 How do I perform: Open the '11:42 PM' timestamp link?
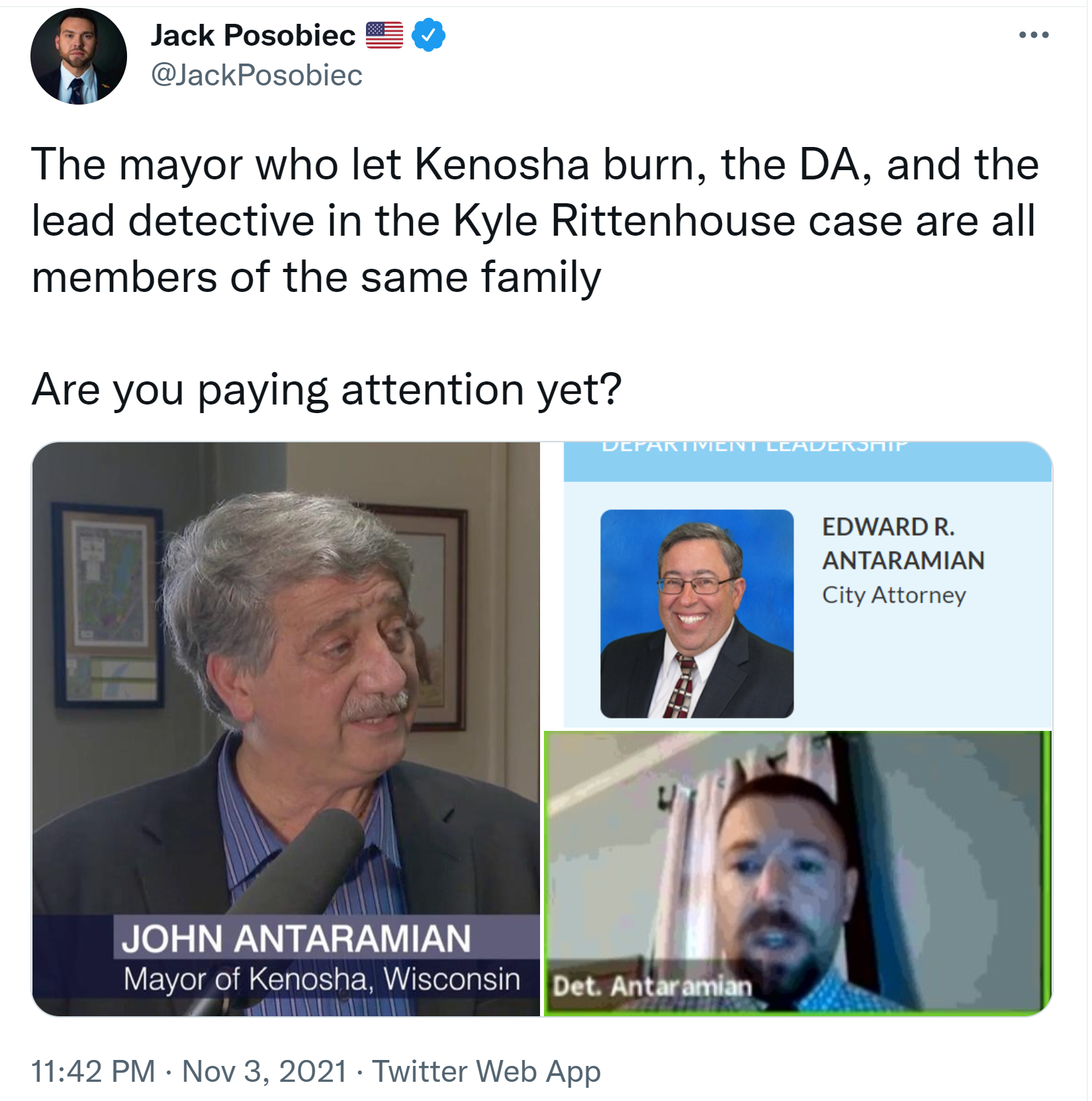coord(93,1071)
